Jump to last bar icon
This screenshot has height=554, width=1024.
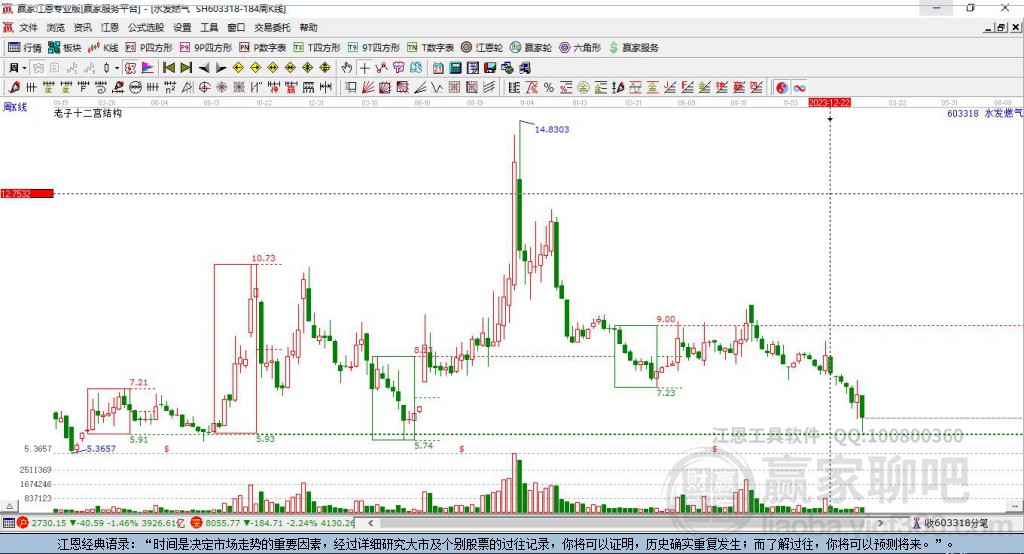(x=186, y=68)
